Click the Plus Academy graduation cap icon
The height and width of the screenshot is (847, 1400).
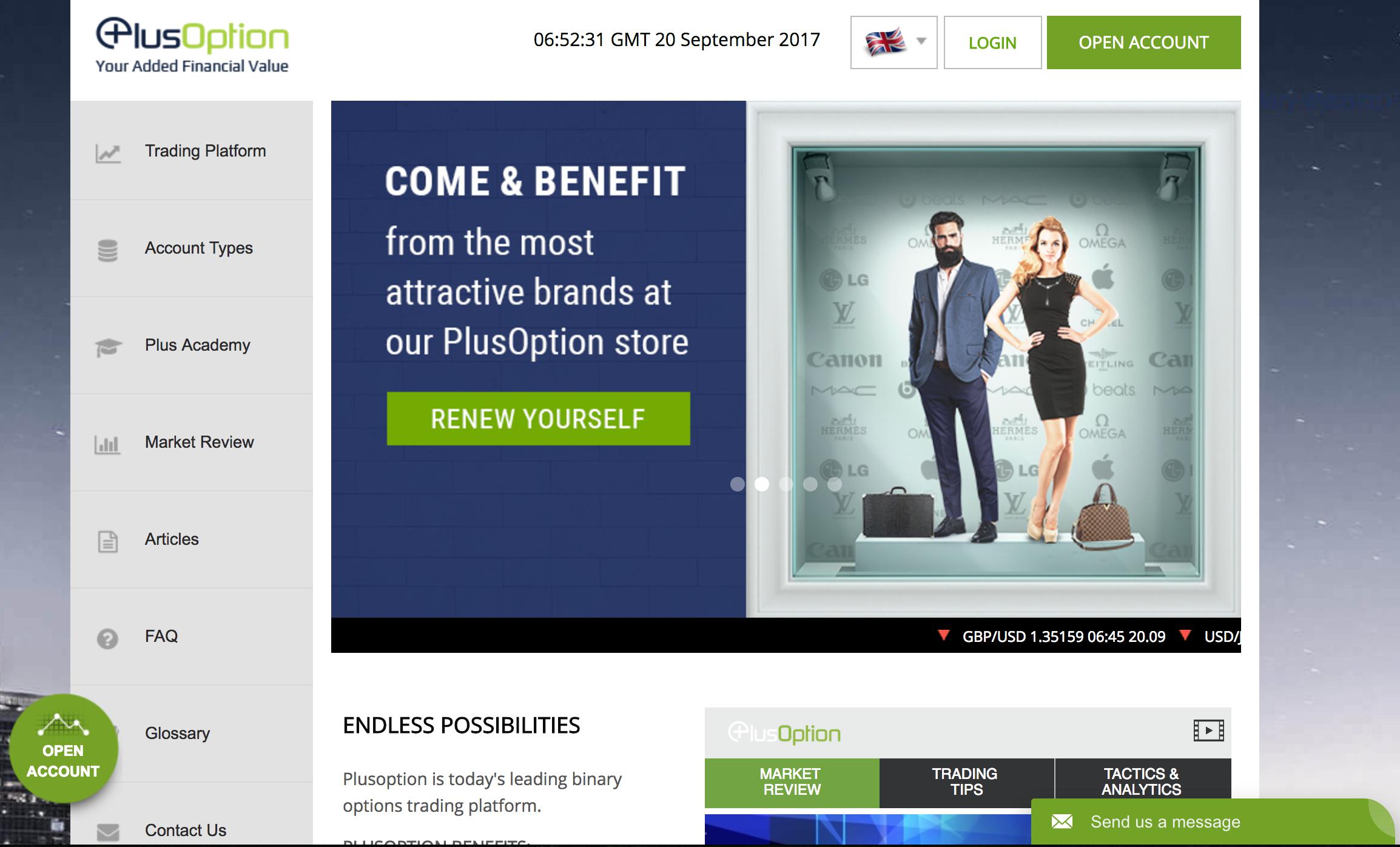(x=109, y=347)
